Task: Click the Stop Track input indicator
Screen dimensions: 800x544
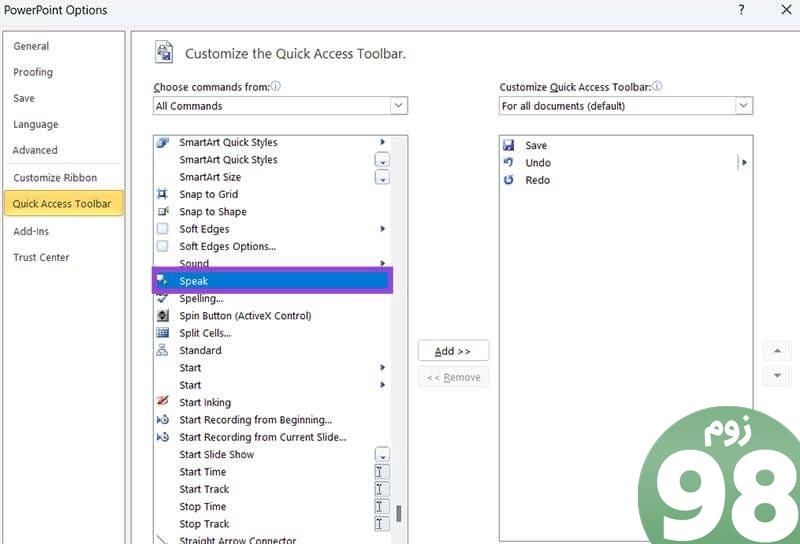Action: coord(382,524)
